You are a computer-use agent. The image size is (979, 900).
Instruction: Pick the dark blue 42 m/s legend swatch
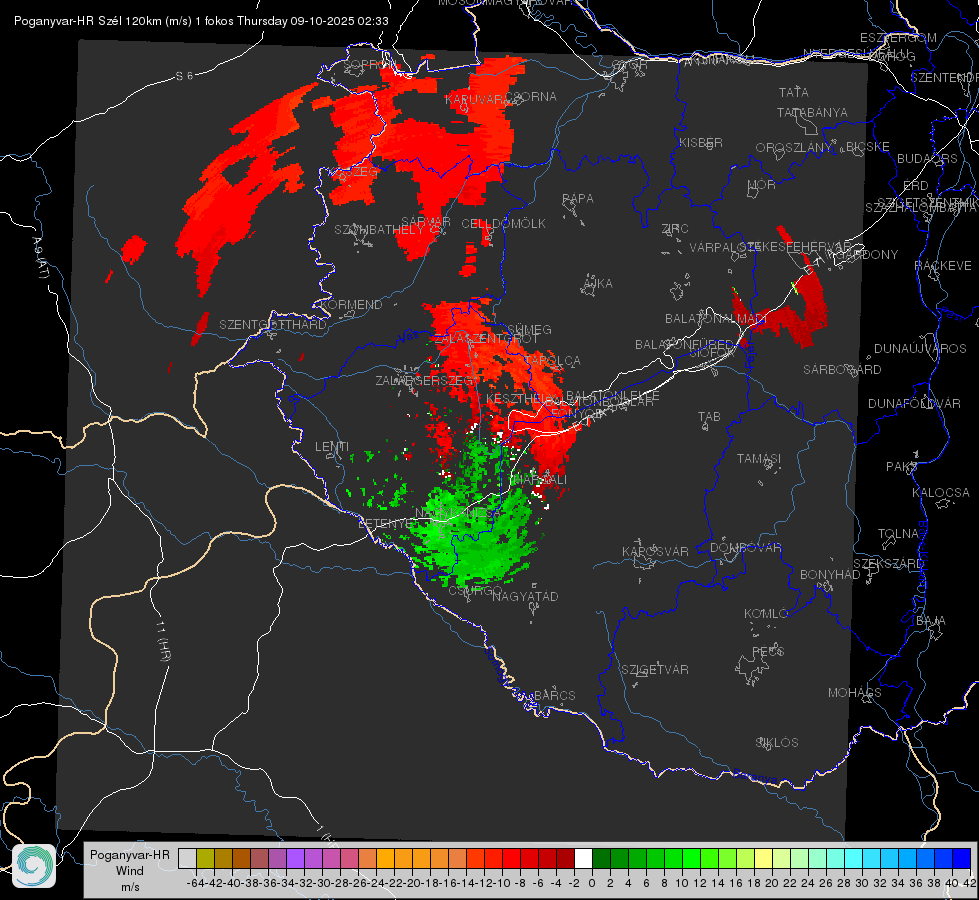pos(962,858)
